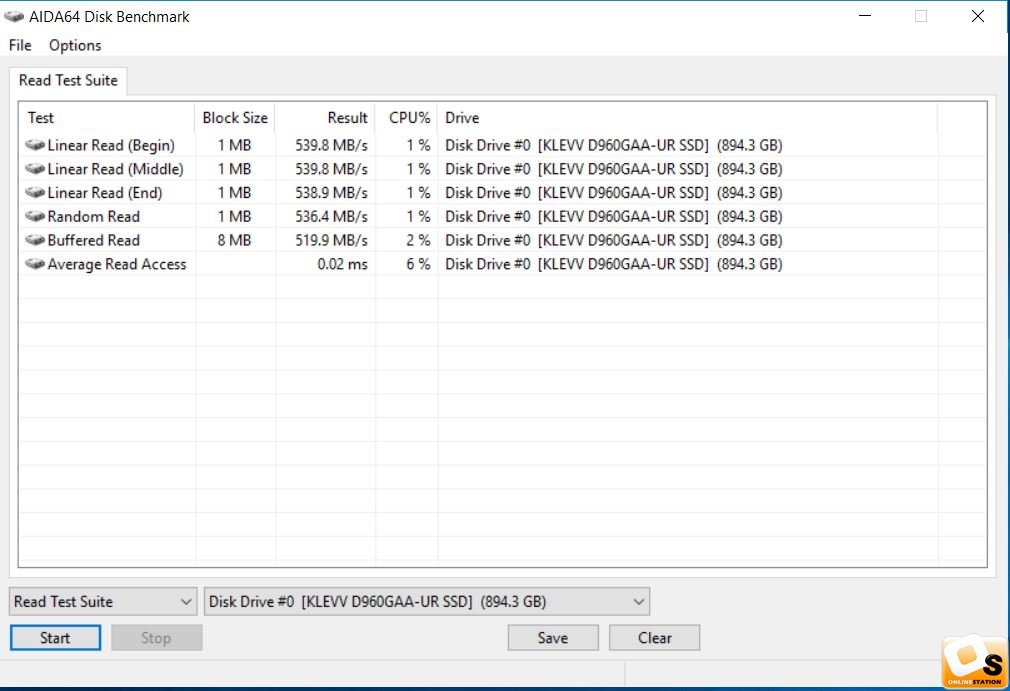Click the disk icon beside Random Read
The height and width of the screenshot is (691, 1010).
[35, 216]
